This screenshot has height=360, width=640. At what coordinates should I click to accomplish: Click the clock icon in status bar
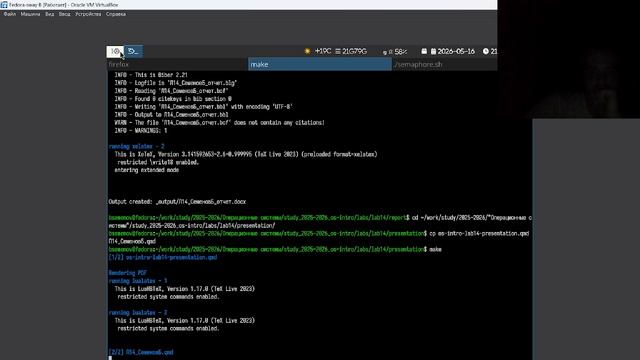pos(486,51)
